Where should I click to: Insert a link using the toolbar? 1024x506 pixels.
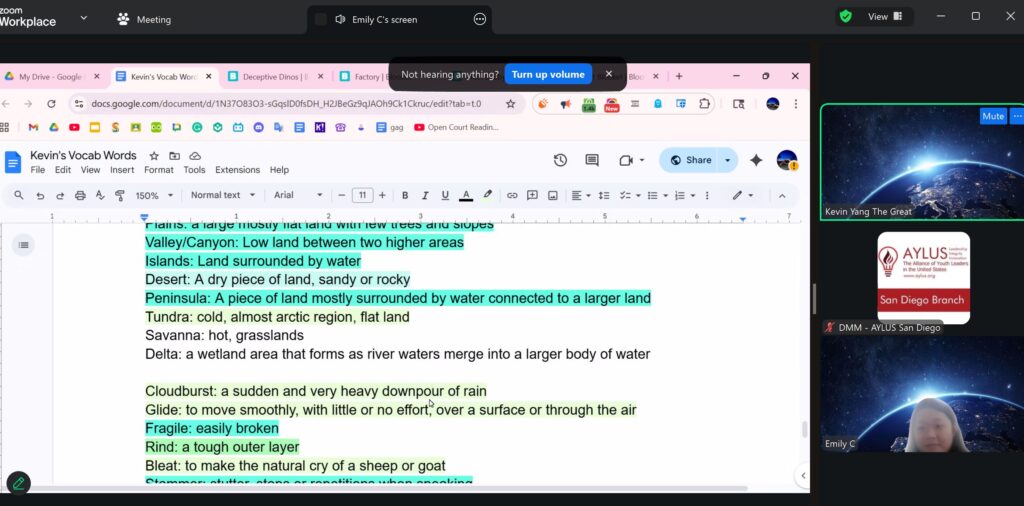[x=512, y=195]
